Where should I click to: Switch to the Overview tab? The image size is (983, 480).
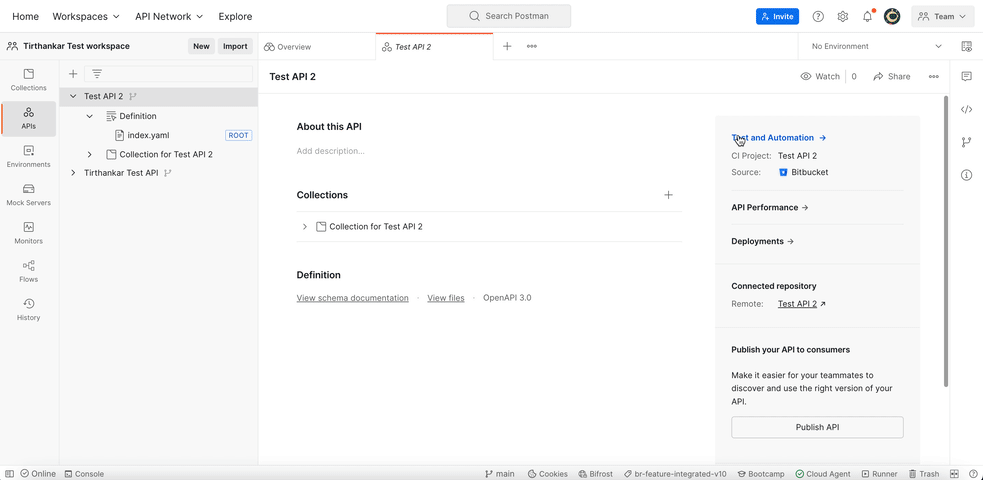[317, 46]
